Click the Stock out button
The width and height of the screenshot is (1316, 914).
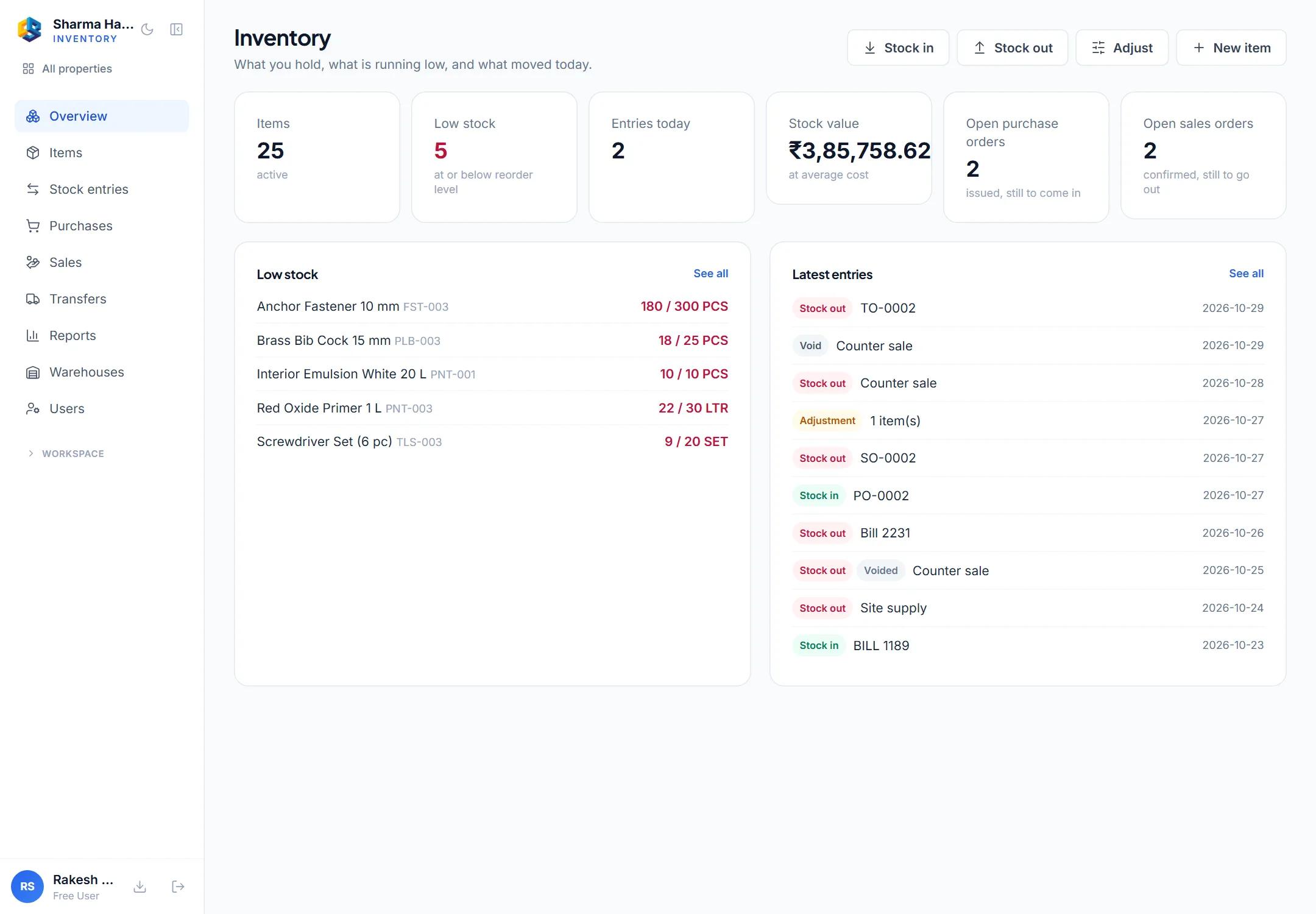point(1013,48)
